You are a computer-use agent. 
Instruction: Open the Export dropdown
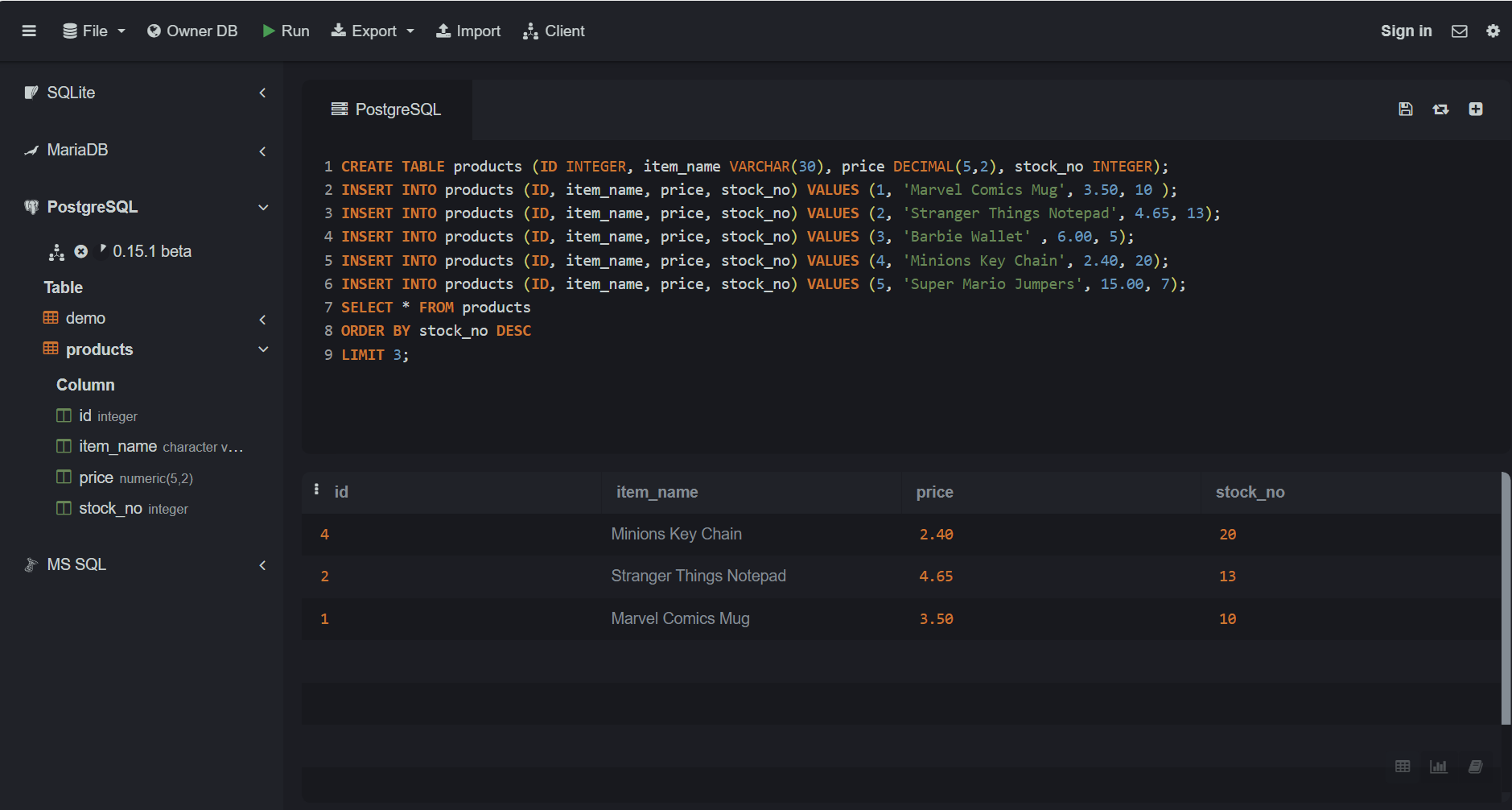(373, 31)
